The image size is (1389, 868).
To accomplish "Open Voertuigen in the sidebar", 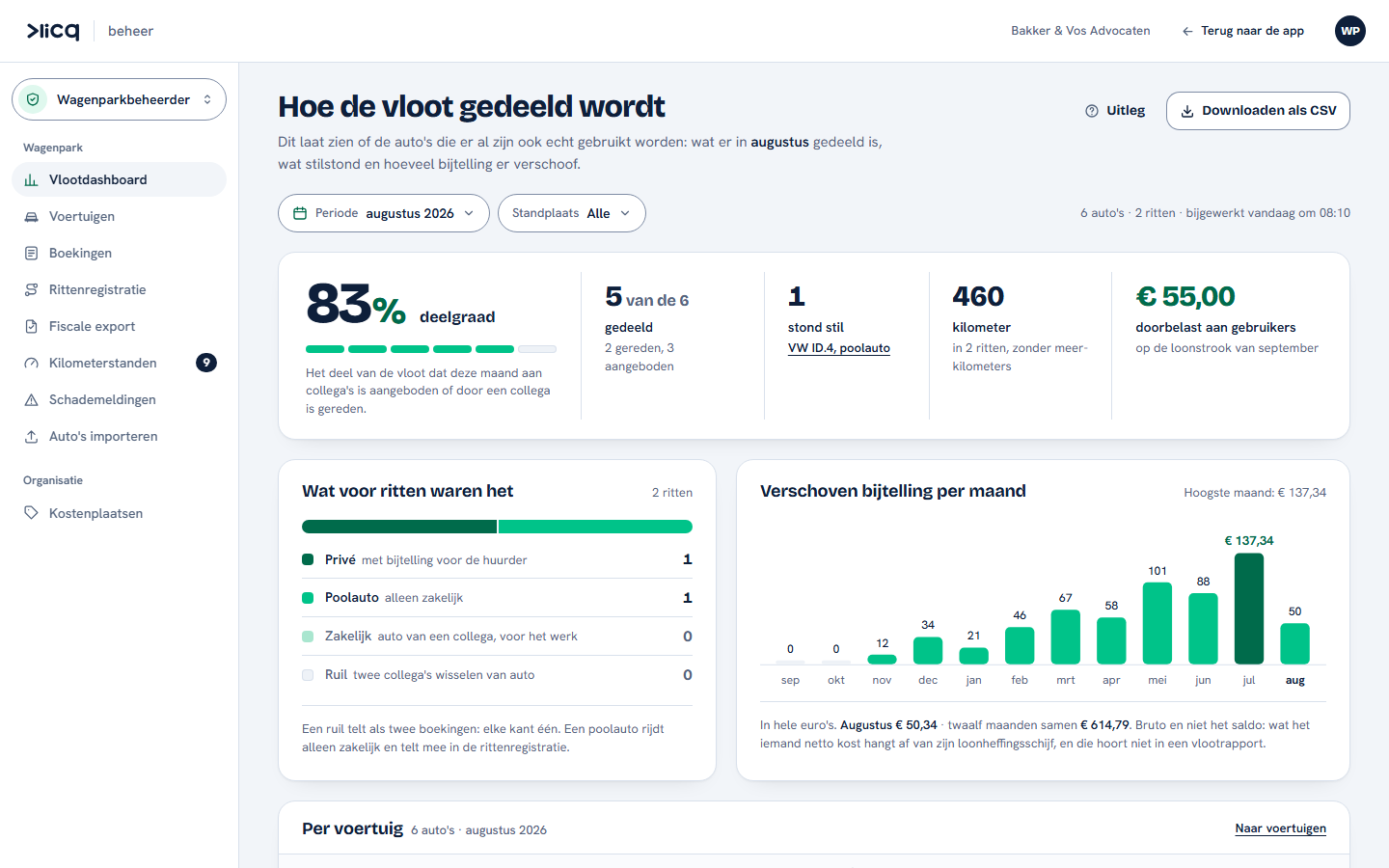I will click(x=119, y=216).
